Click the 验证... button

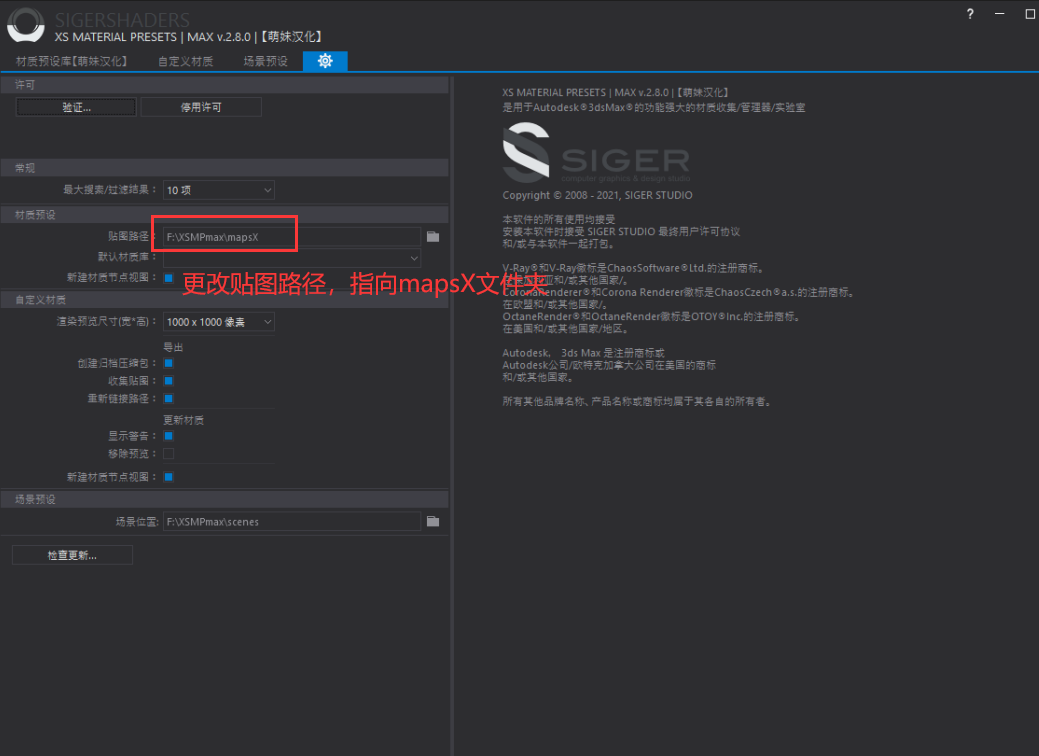(76, 107)
